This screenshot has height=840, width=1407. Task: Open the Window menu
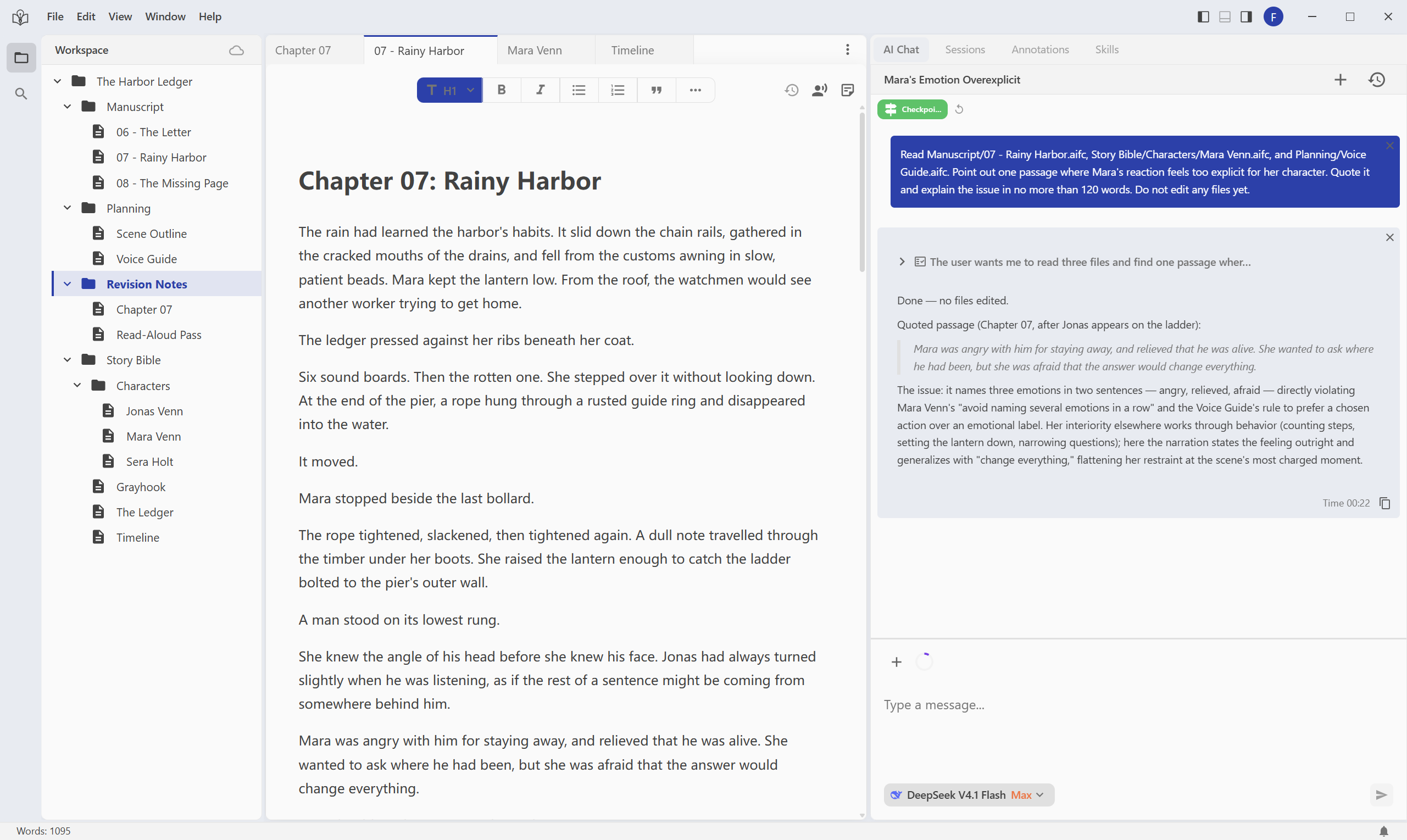point(165,16)
